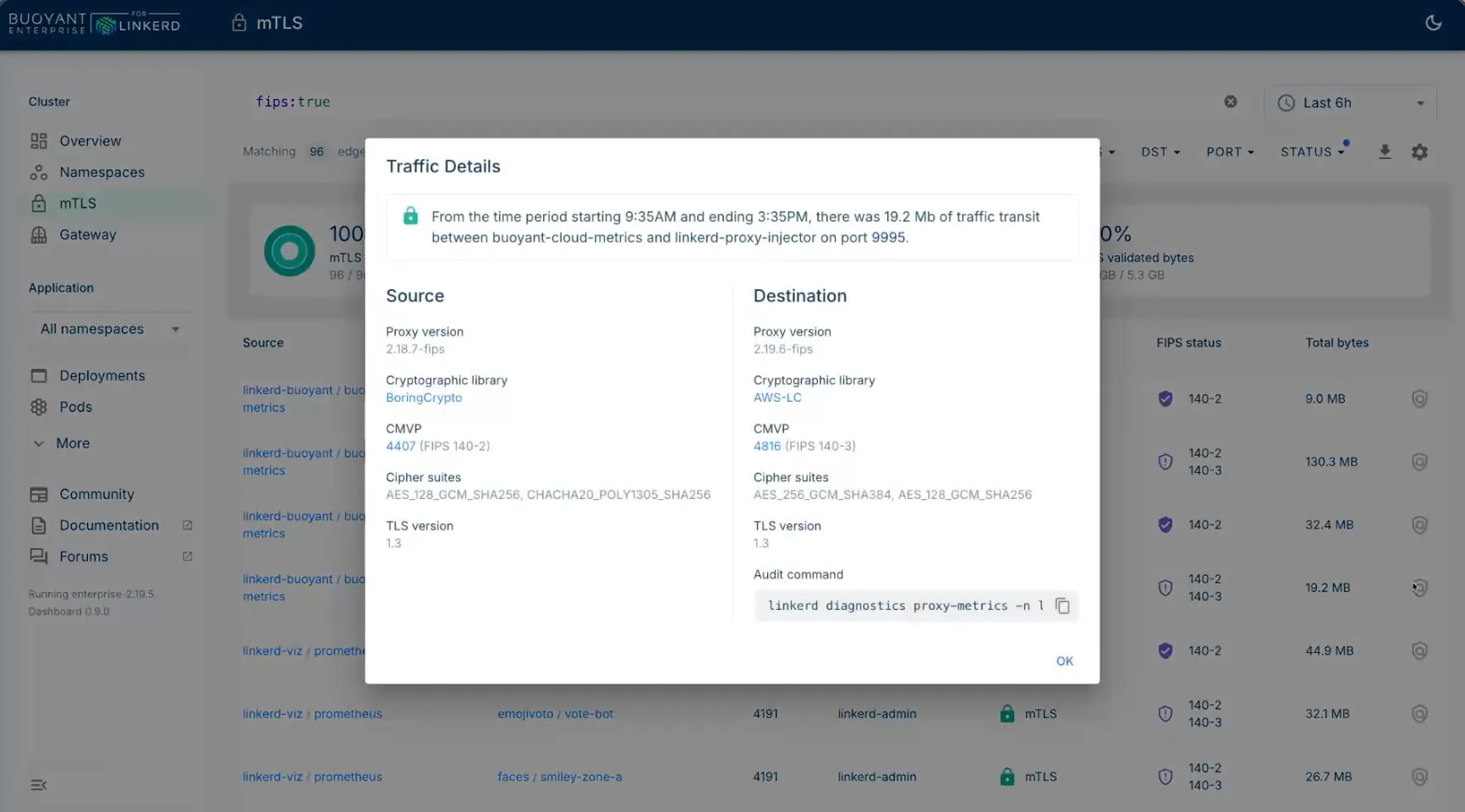Open the PORT filter dropdown
1465x812 pixels.
[x=1230, y=152]
